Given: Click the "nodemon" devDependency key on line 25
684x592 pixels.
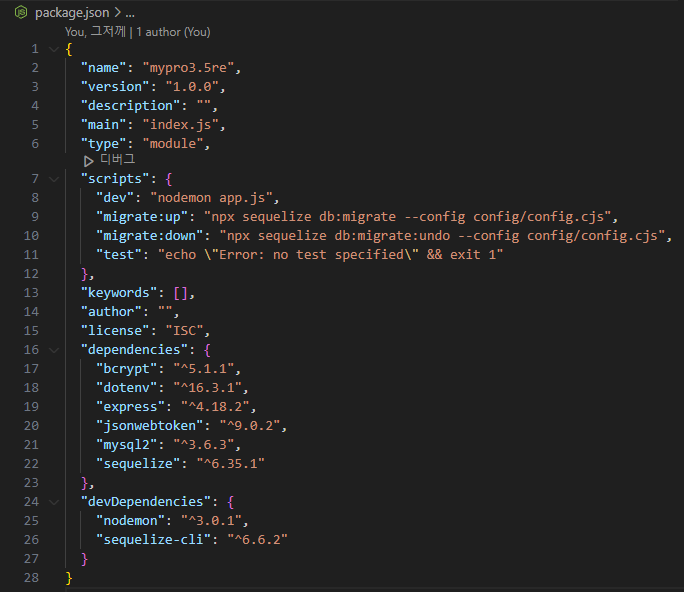Looking at the screenshot, I should coord(130,521).
